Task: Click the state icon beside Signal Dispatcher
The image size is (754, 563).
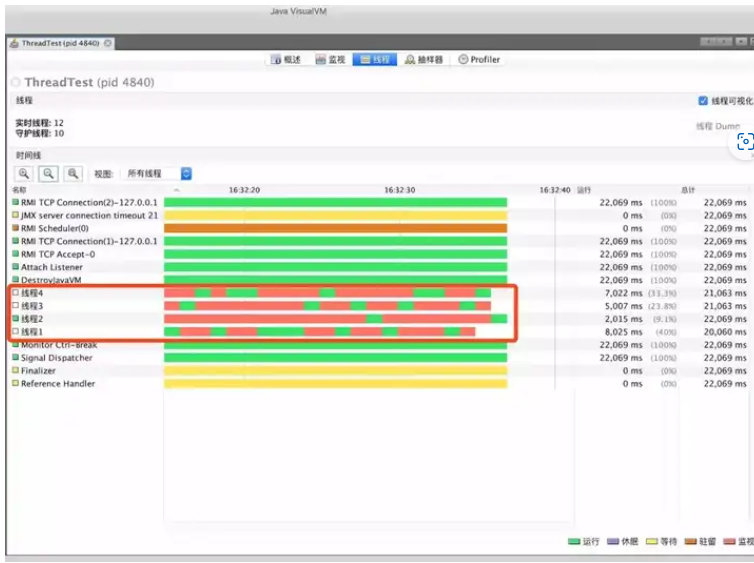Action: (16, 357)
